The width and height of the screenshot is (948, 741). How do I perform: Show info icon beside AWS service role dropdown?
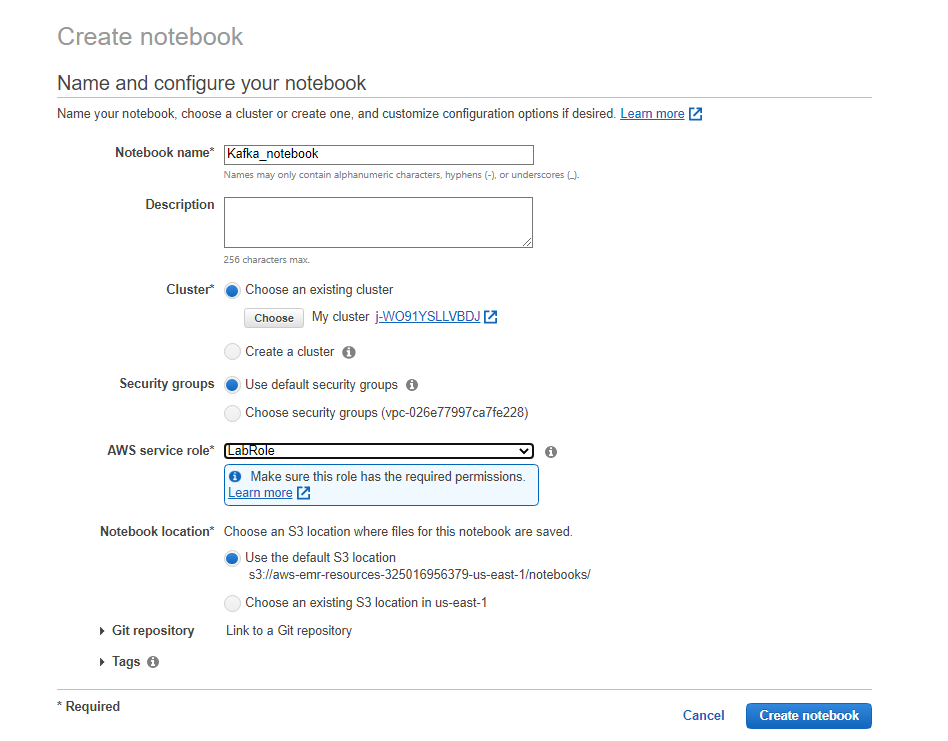pos(551,451)
